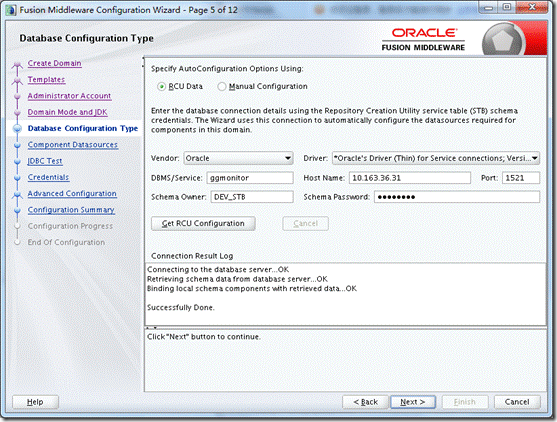Open the Vendor dropdown showing Oracle
The image size is (557, 422).
[238, 158]
